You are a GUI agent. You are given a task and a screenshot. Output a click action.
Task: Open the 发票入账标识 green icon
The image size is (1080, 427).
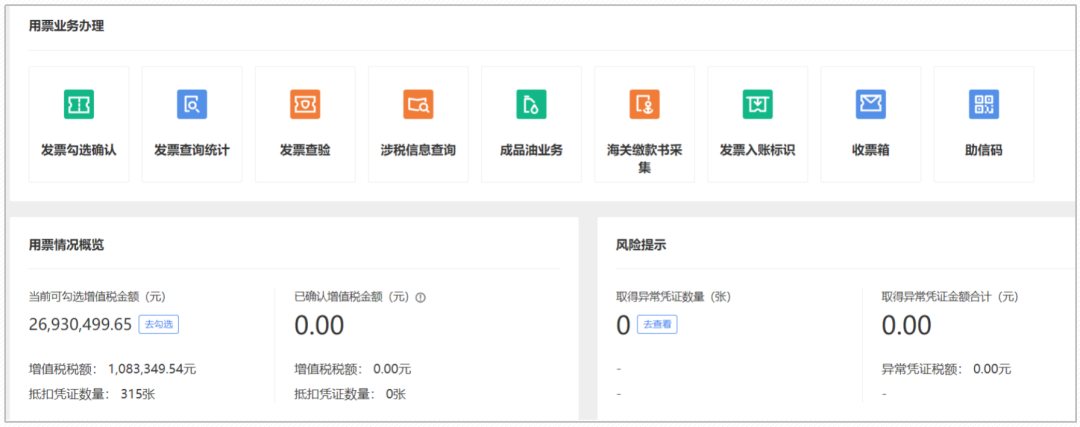[x=758, y=104]
